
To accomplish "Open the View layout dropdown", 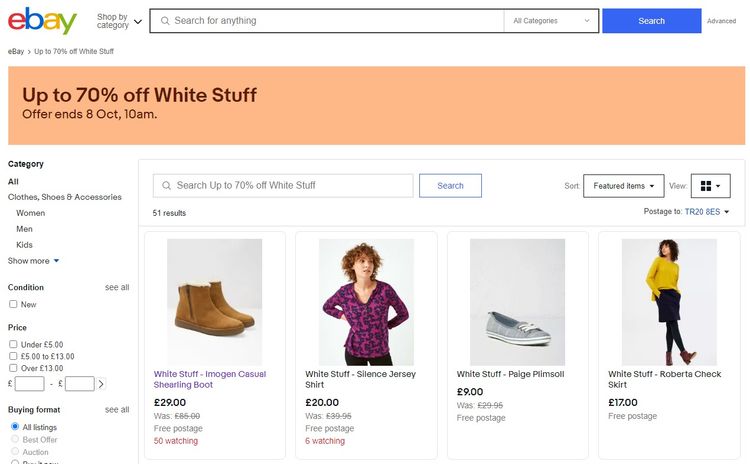I will 710,186.
